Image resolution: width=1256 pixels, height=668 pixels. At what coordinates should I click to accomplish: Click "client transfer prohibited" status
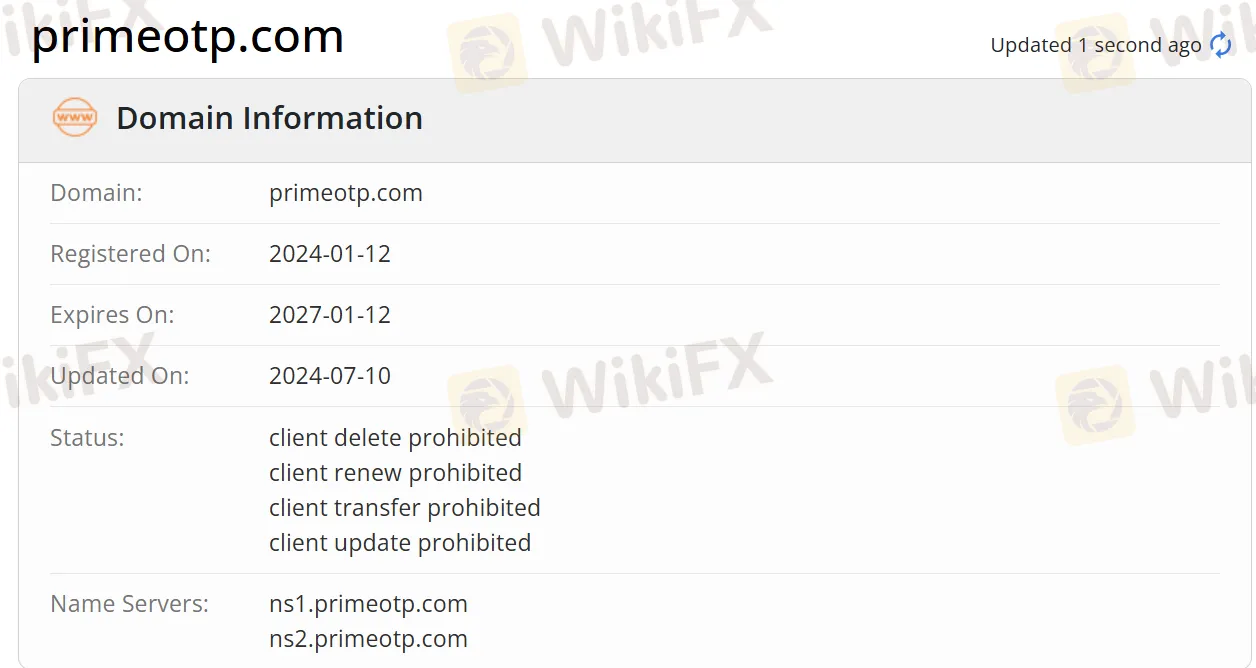(x=404, y=508)
